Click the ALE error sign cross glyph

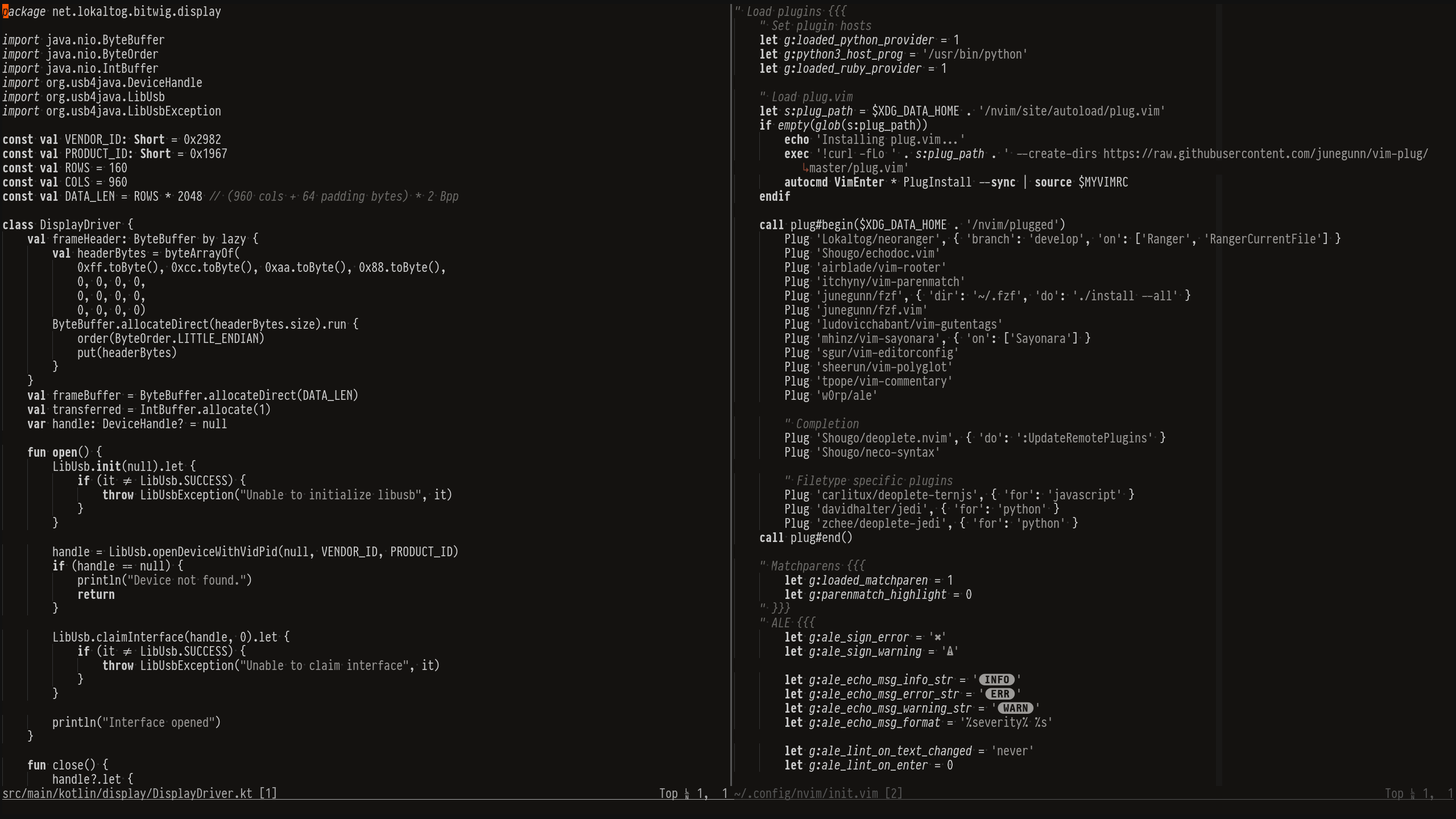[x=937, y=637]
